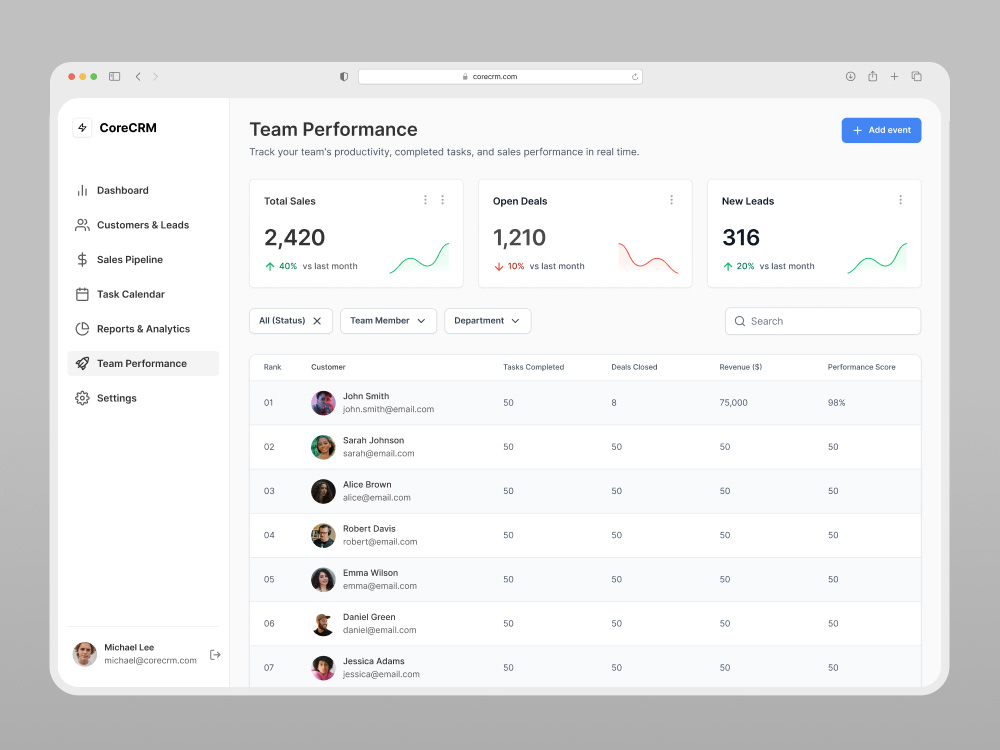The image size is (1000, 750).
Task: Open the rightmost Total Sales card dots menu
Action: point(443,200)
